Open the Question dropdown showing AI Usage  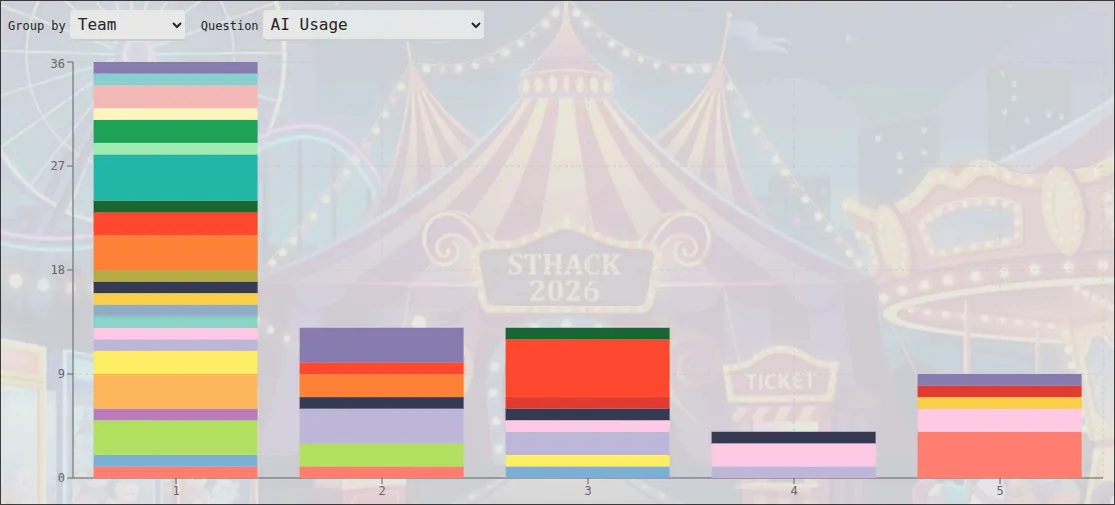(373, 24)
